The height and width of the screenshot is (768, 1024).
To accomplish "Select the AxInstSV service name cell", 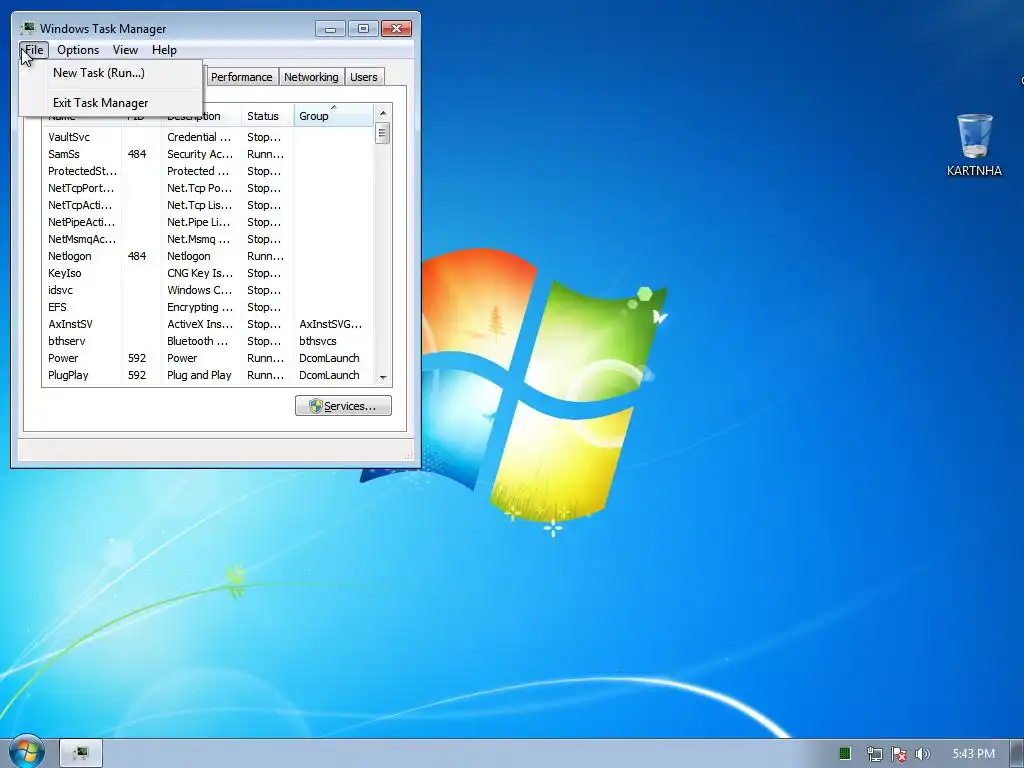I will (x=71, y=324).
